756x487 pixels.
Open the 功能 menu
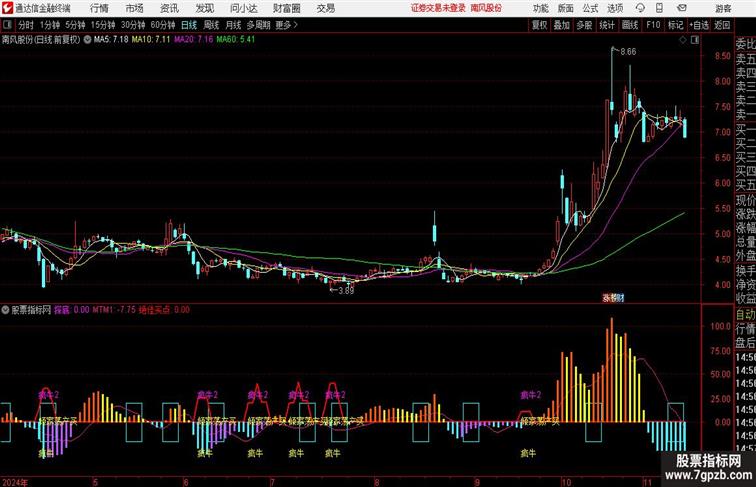(x=540, y=8)
